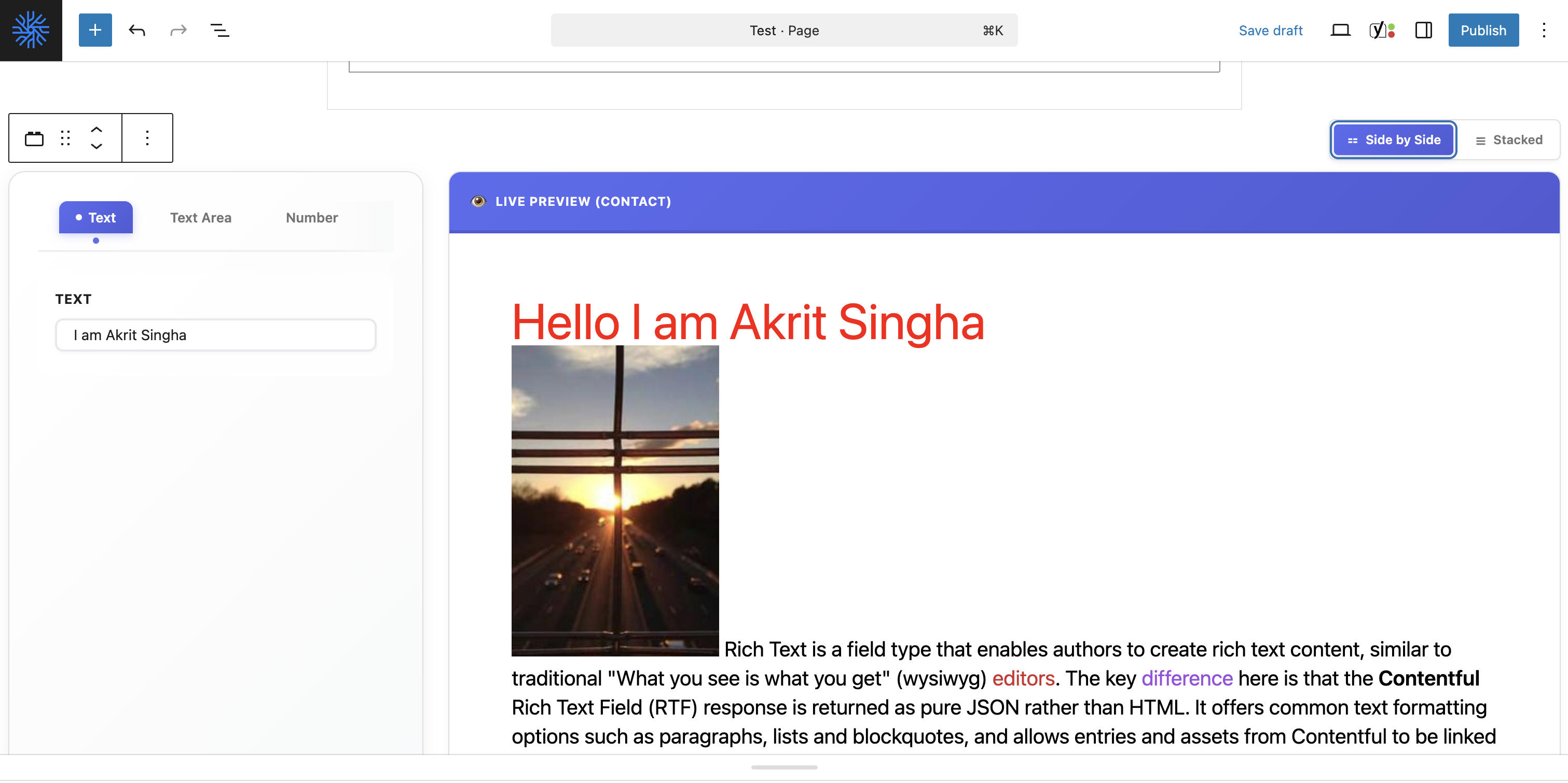Open the Document Overview list icon
This screenshot has height=783, width=1568.
pos(219,30)
